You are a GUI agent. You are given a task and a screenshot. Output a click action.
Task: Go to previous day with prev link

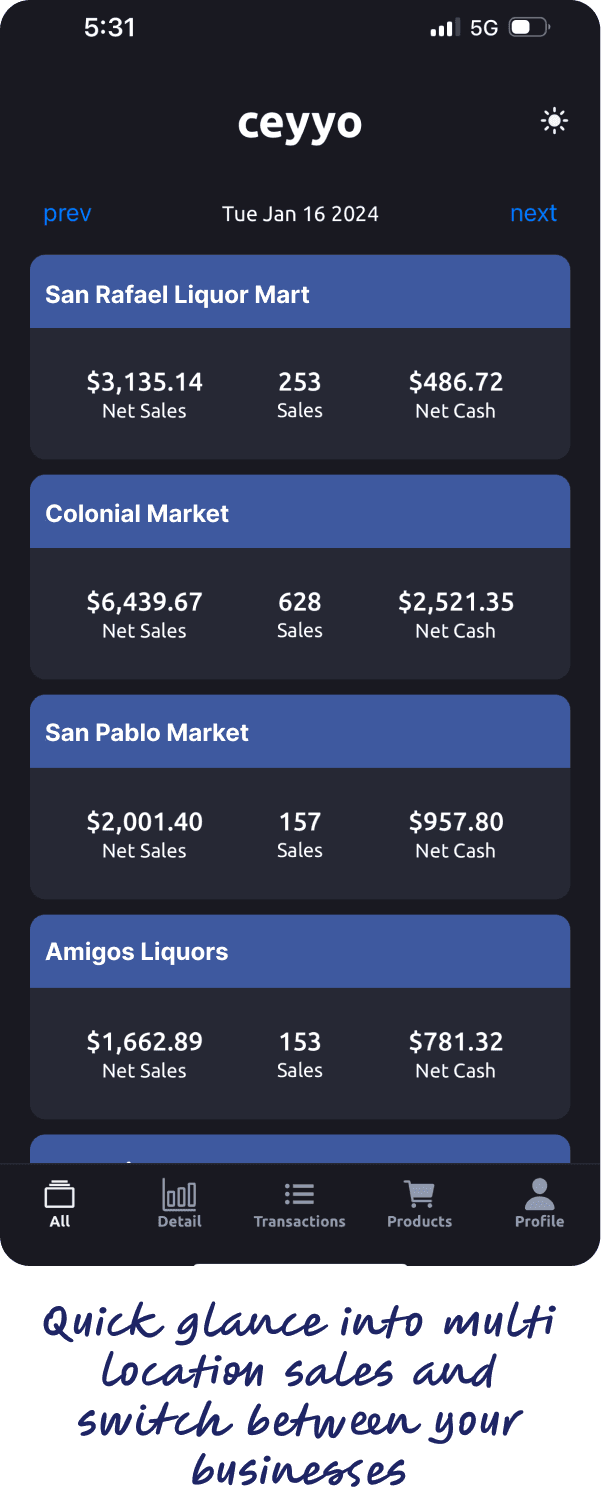coord(66,213)
